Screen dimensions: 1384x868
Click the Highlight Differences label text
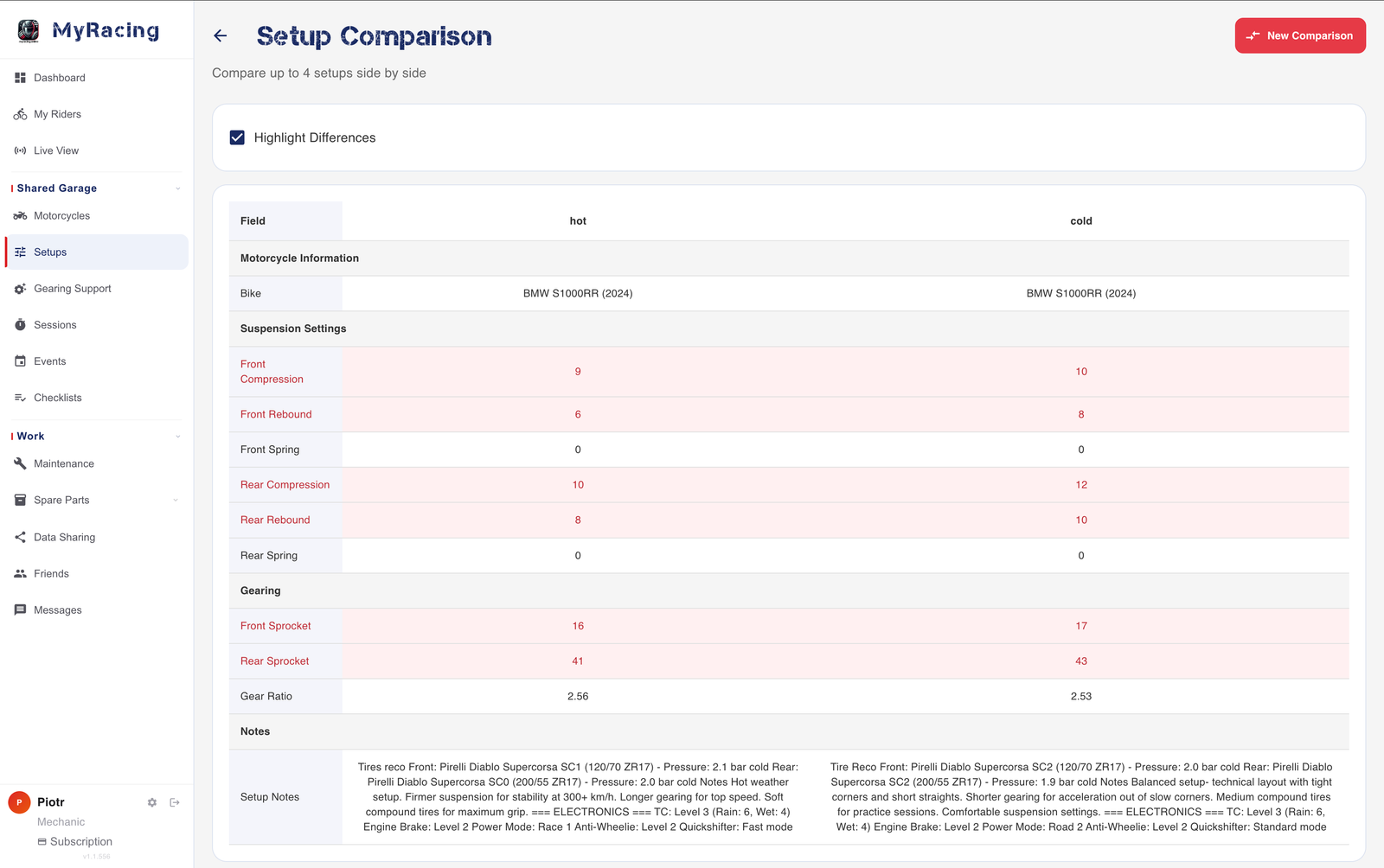click(315, 137)
